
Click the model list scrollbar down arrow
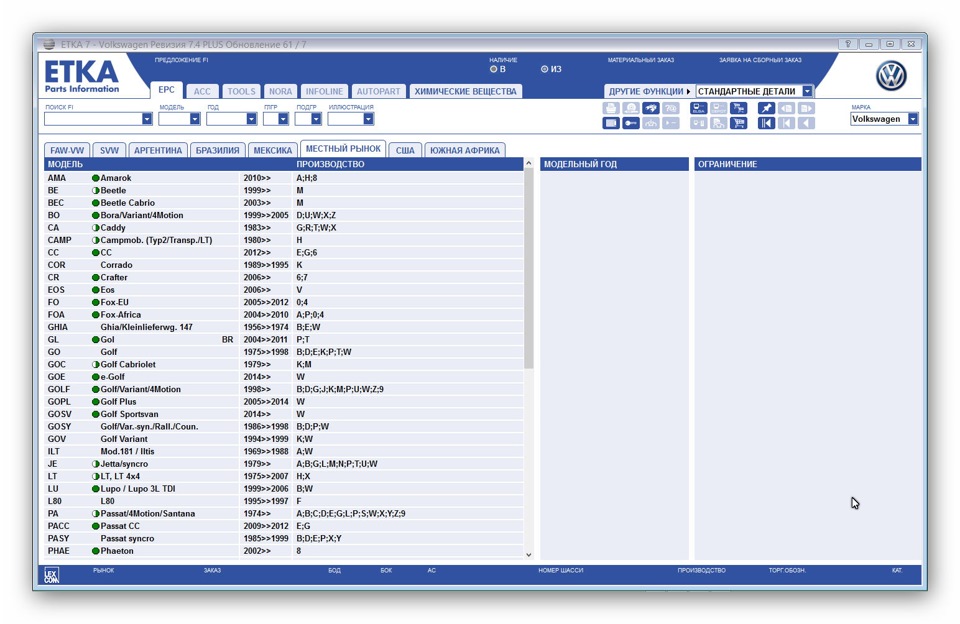click(x=528, y=554)
